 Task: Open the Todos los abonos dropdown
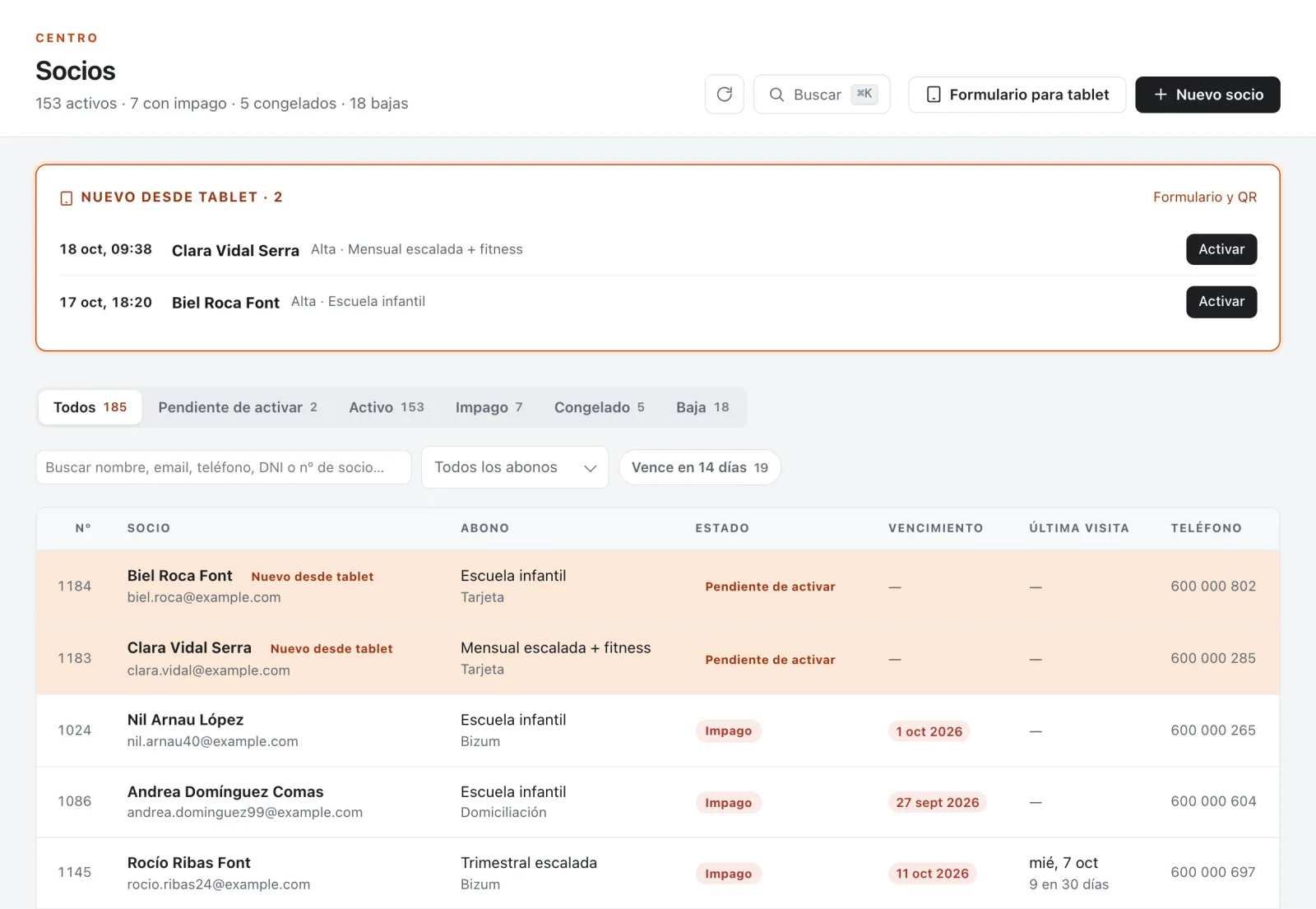[515, 467]
